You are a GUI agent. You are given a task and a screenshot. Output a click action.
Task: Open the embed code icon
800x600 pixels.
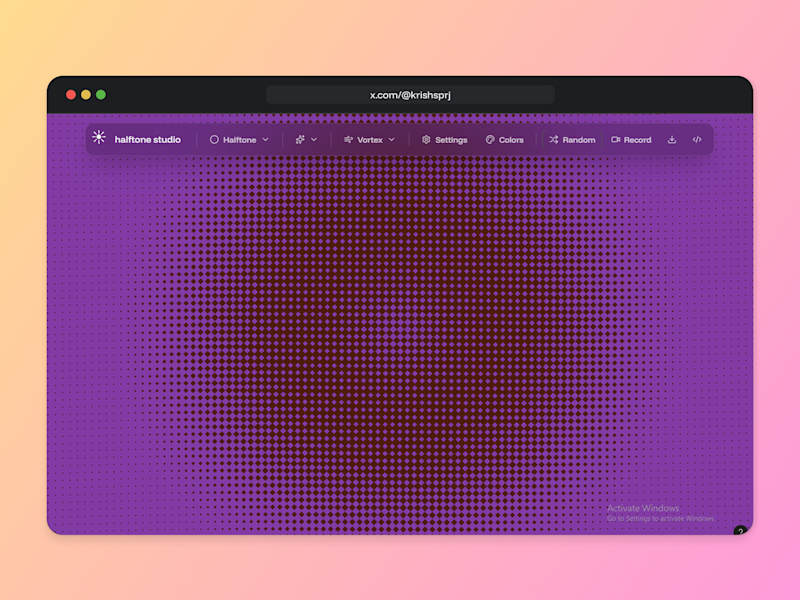click(x=697, y=140)
